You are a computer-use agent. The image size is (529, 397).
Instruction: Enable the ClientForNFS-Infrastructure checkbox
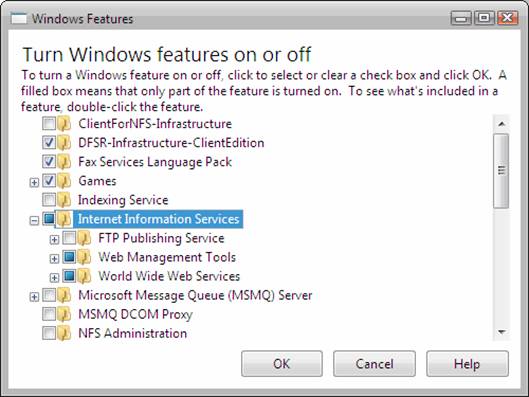tap(49, 123)
